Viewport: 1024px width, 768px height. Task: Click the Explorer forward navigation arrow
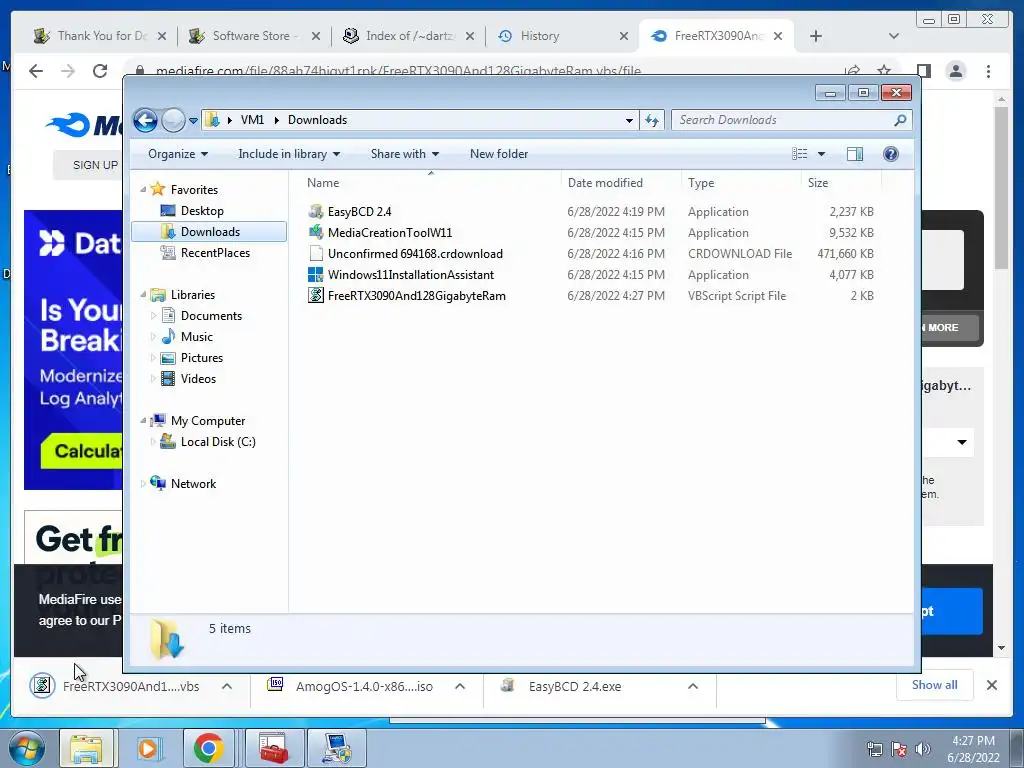173,120
